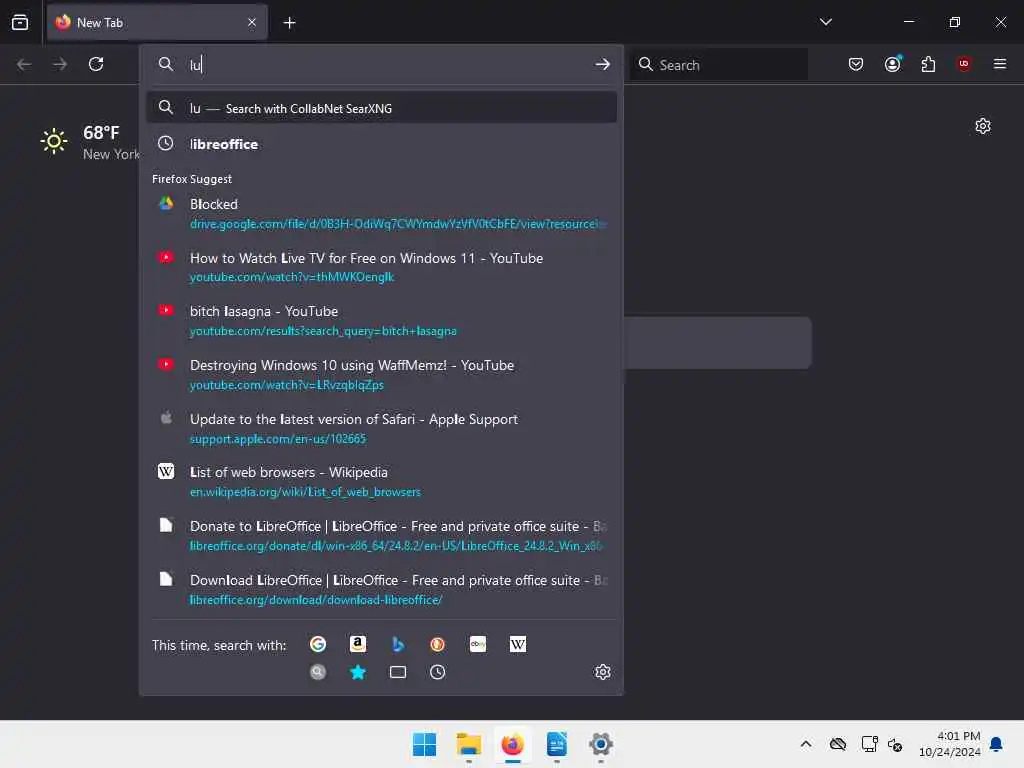Open 'bitch lasagna - YouTube' suggestion
1024x768 pixels.
pos(381,321)
